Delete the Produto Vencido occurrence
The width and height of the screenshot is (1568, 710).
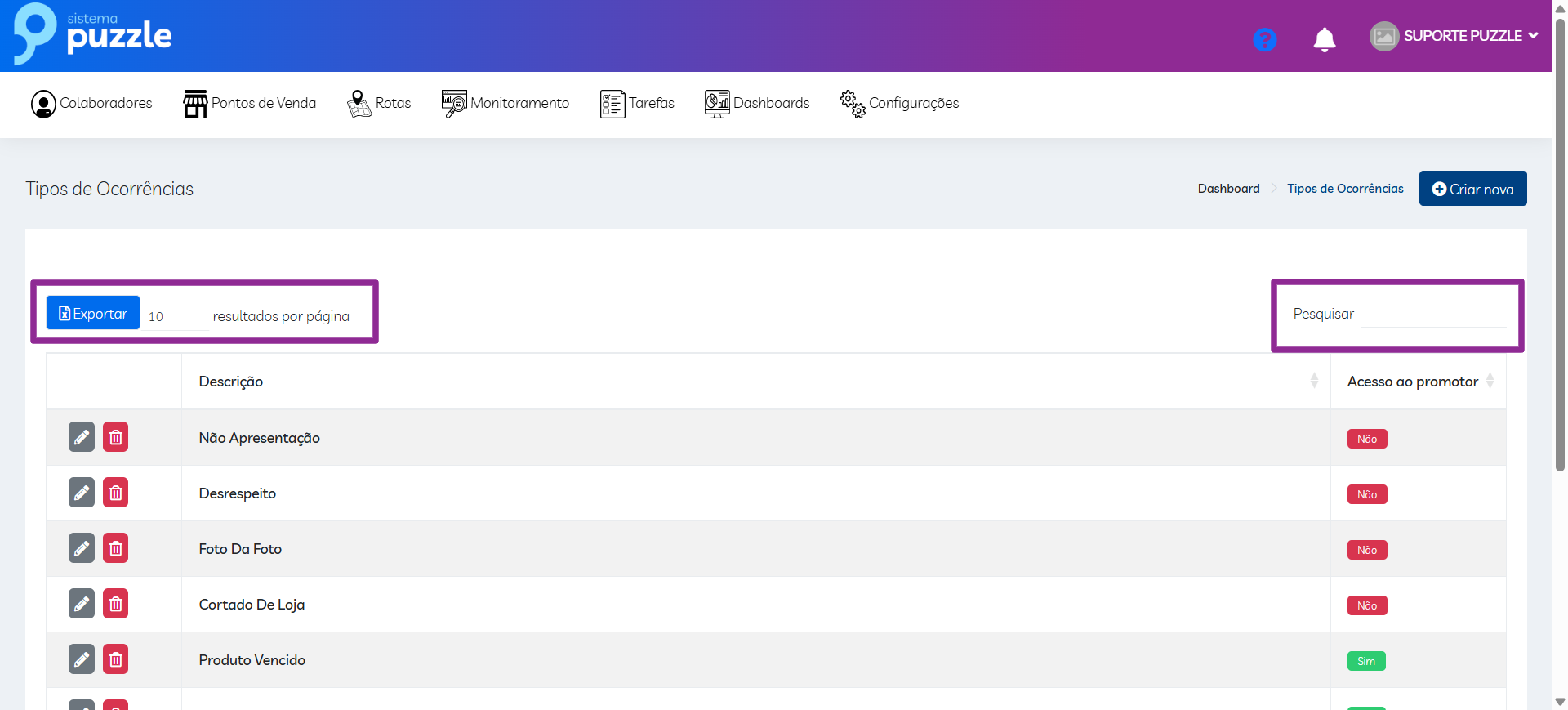pyautogui.click(x=116, y=659)
